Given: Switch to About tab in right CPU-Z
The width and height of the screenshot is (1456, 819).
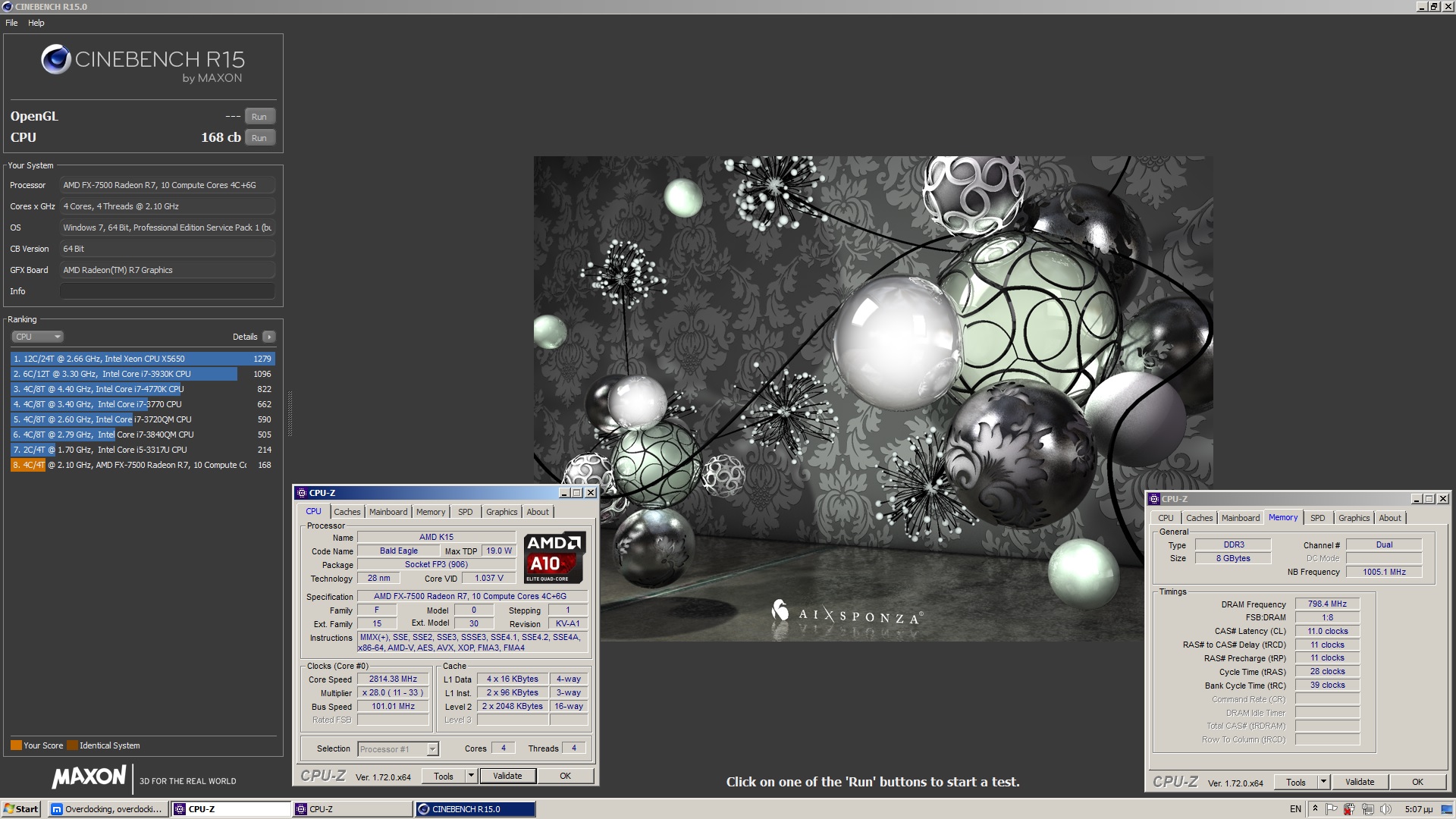Looking at the screenshot, I should click(x=1390, y=518).
